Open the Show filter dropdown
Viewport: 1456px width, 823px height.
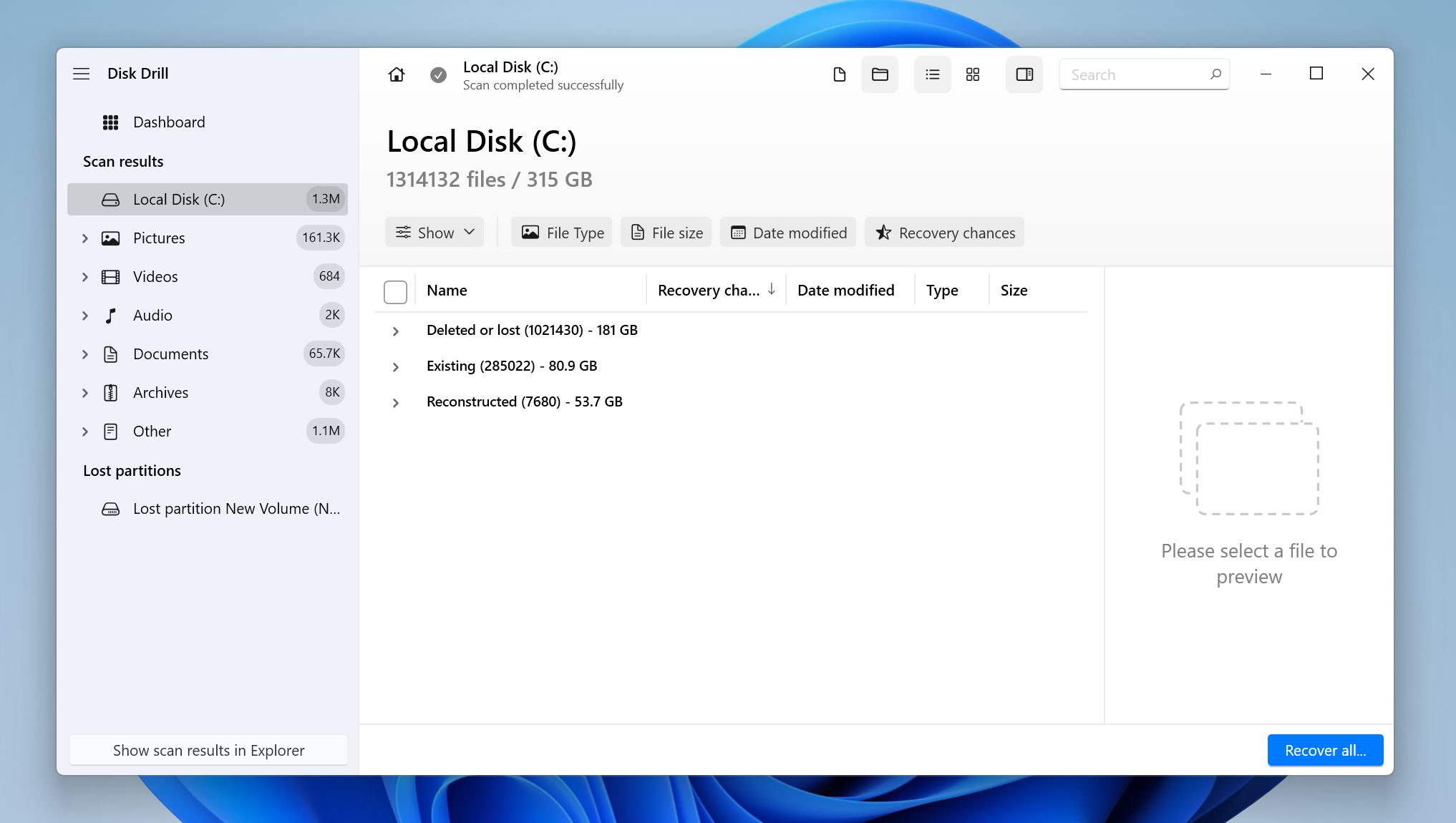[434, 232]
